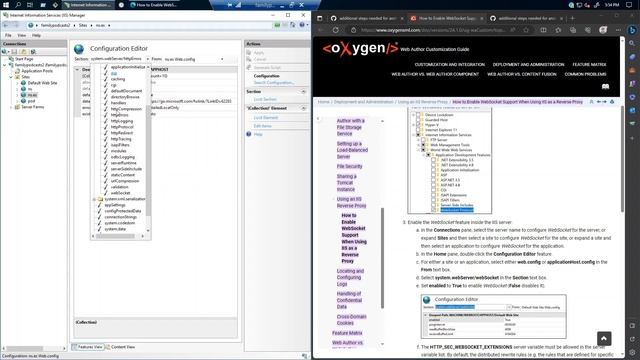Select httpCompression in the section list

click(x=126, y=109)
